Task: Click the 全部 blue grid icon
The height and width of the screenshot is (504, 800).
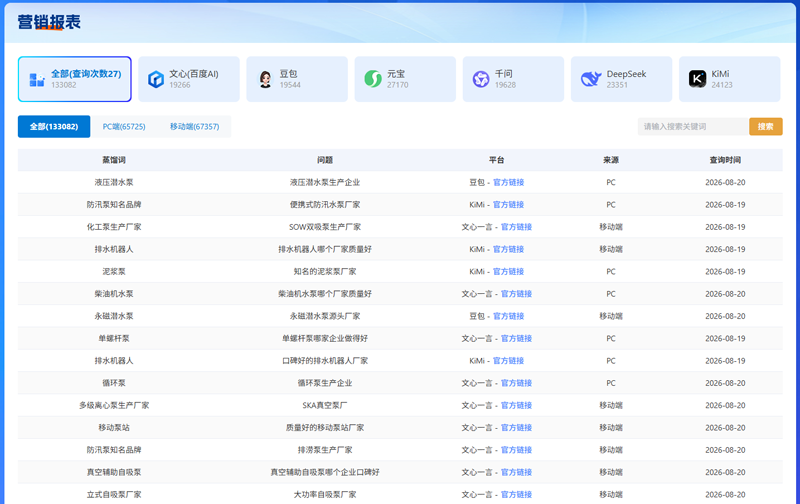Action: tap(37, 80)
